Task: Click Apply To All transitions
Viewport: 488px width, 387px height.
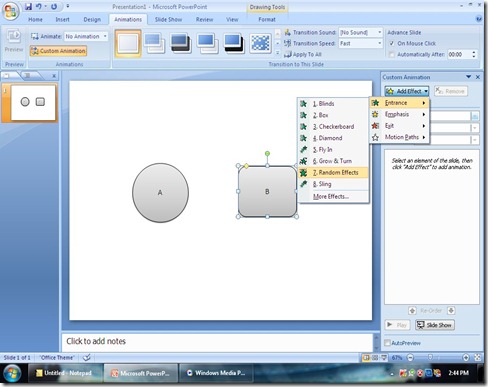Action: click(x=303, y=54)
